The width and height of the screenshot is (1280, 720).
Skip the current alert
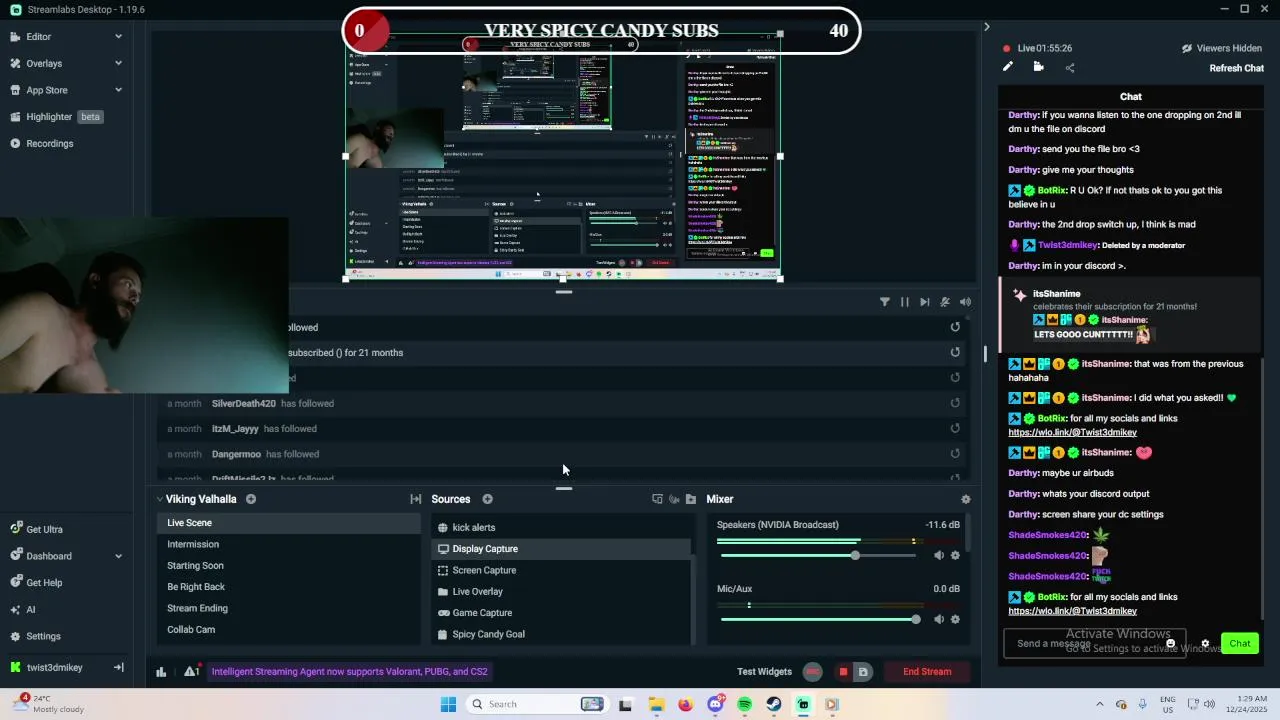pos(925,302)
